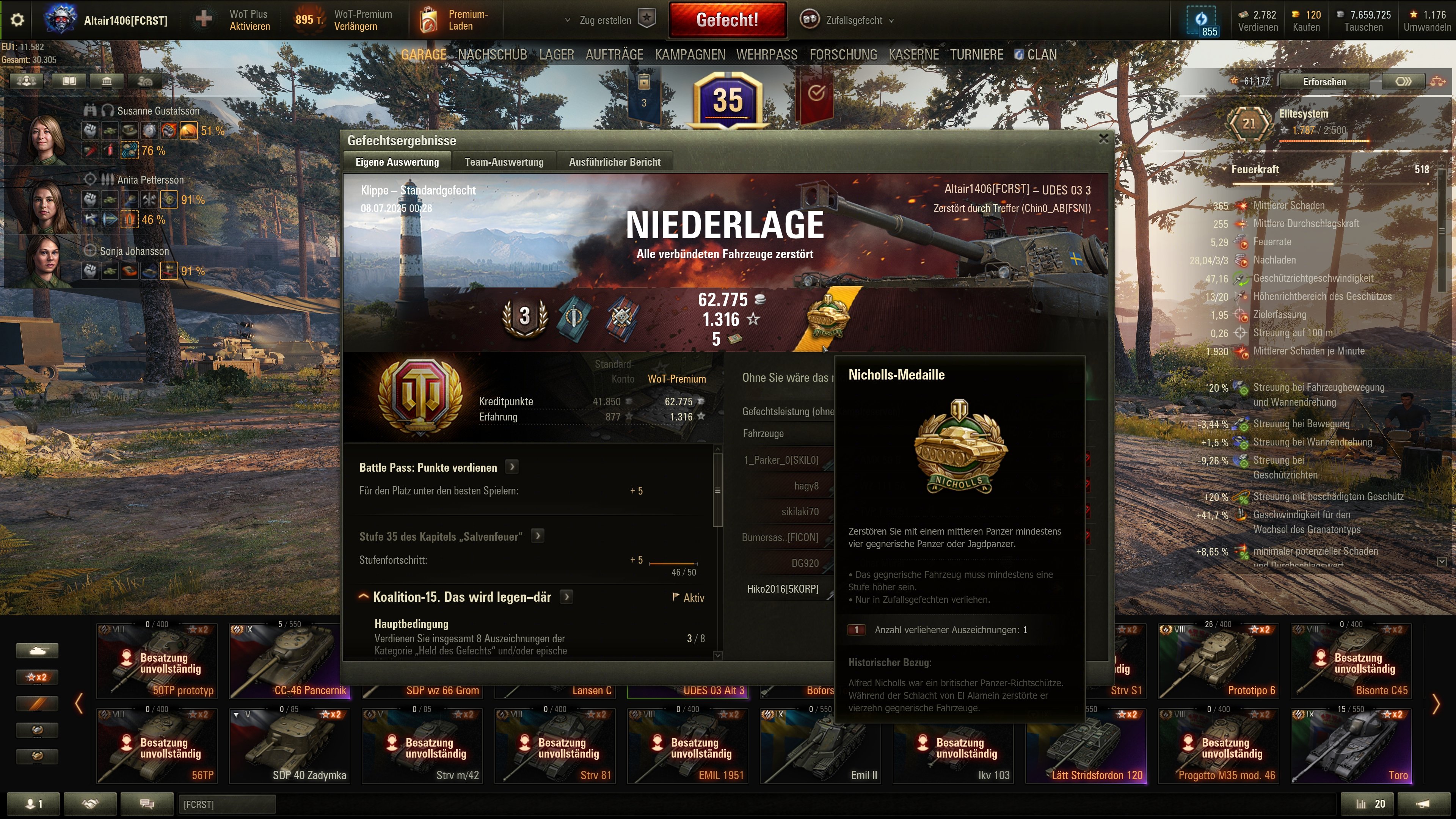1456x819 pixels.
Task: Open the chat channels icon in bottom bar
Action: 147,804
